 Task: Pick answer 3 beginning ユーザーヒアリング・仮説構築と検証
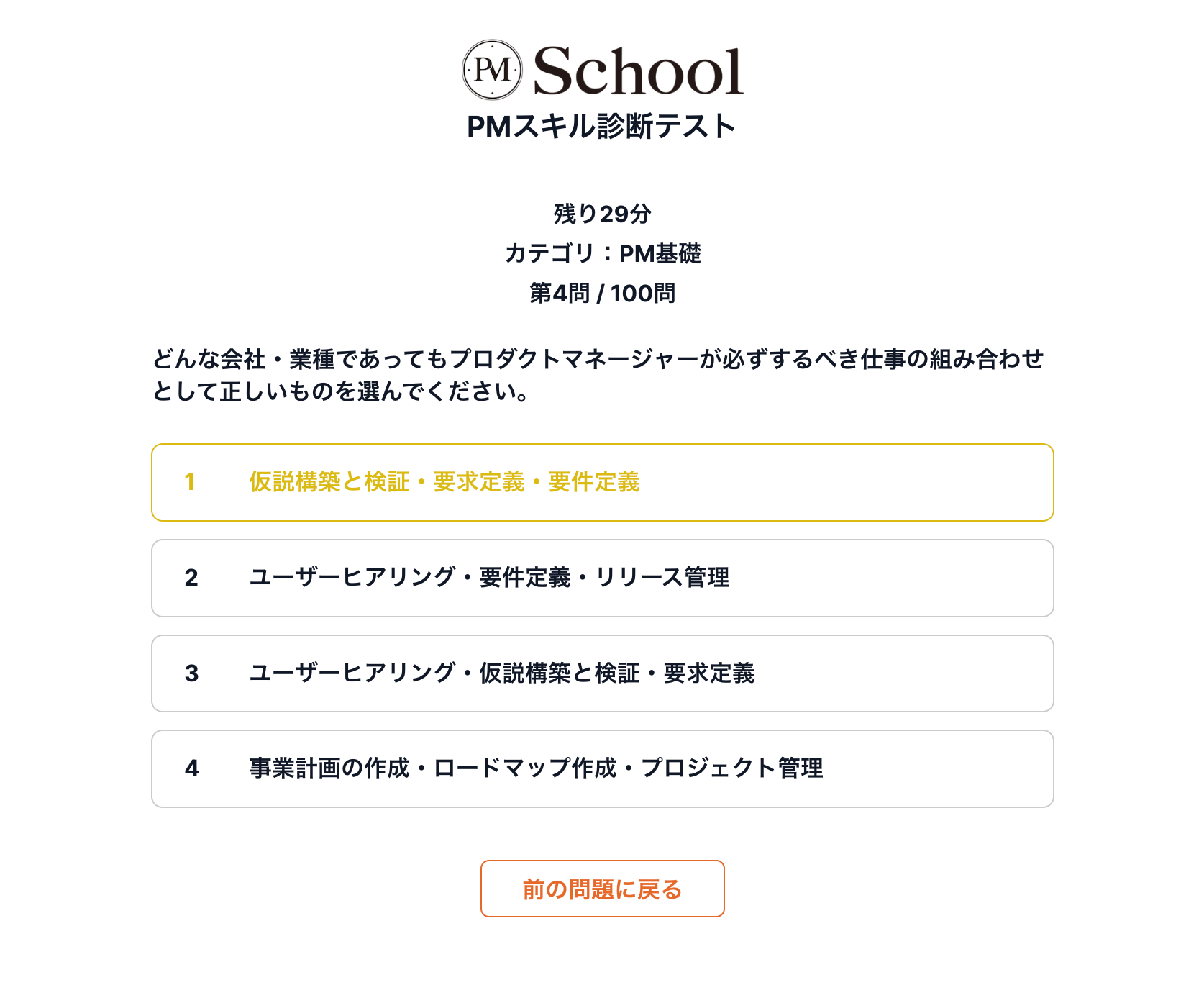pyautogui.click(x=502, y=673)
